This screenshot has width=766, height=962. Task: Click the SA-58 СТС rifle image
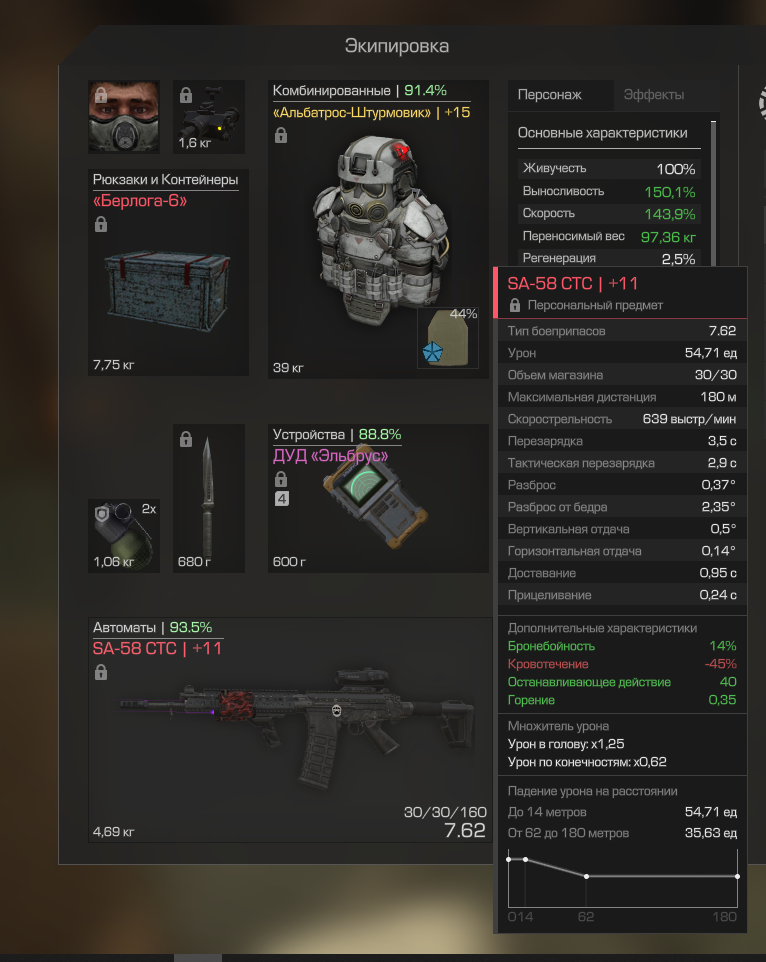297,726
